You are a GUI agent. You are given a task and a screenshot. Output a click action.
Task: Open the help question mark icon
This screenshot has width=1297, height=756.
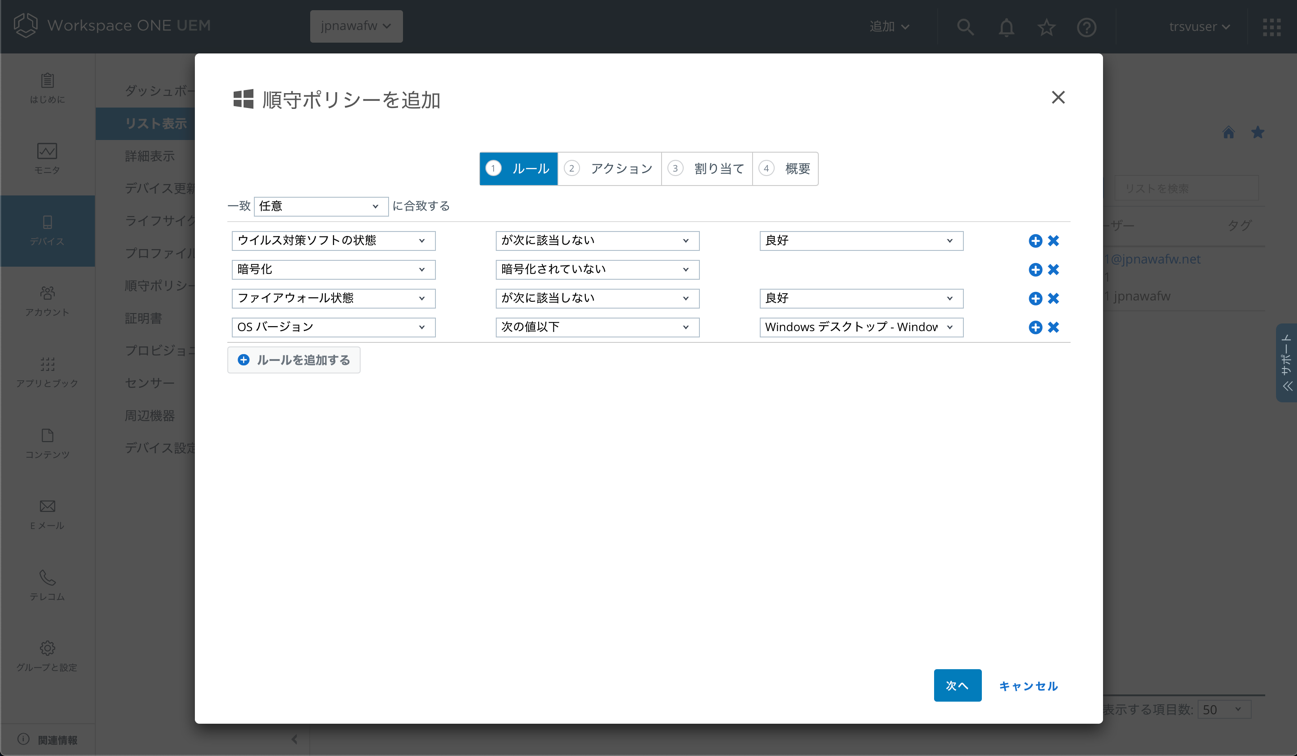pos(1087,27)
